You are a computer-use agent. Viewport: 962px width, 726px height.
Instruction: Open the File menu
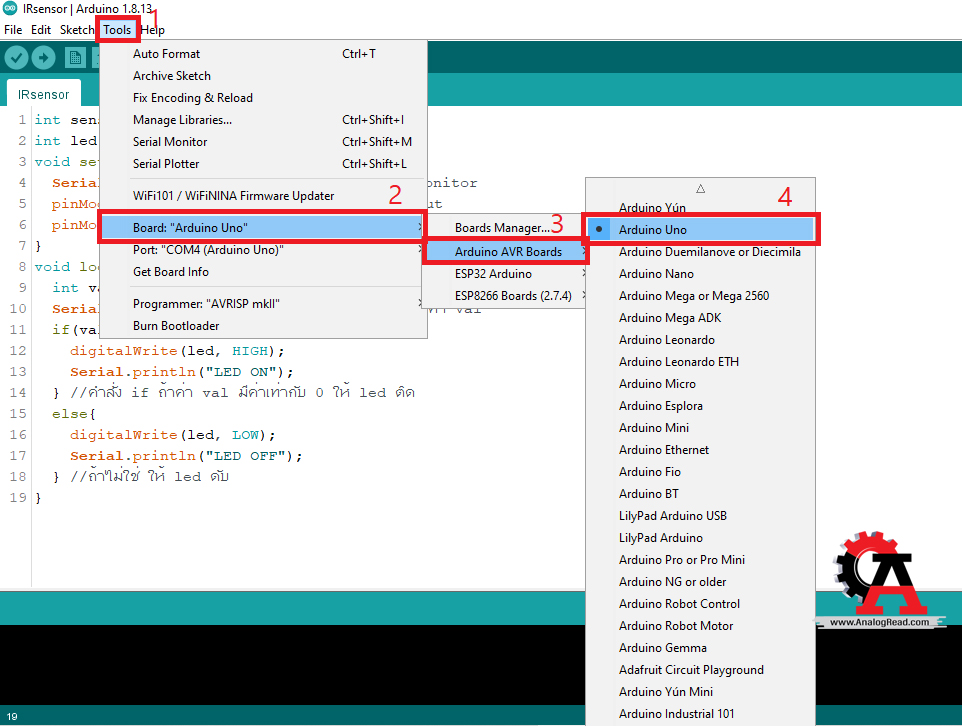click(x=13, y=29)
